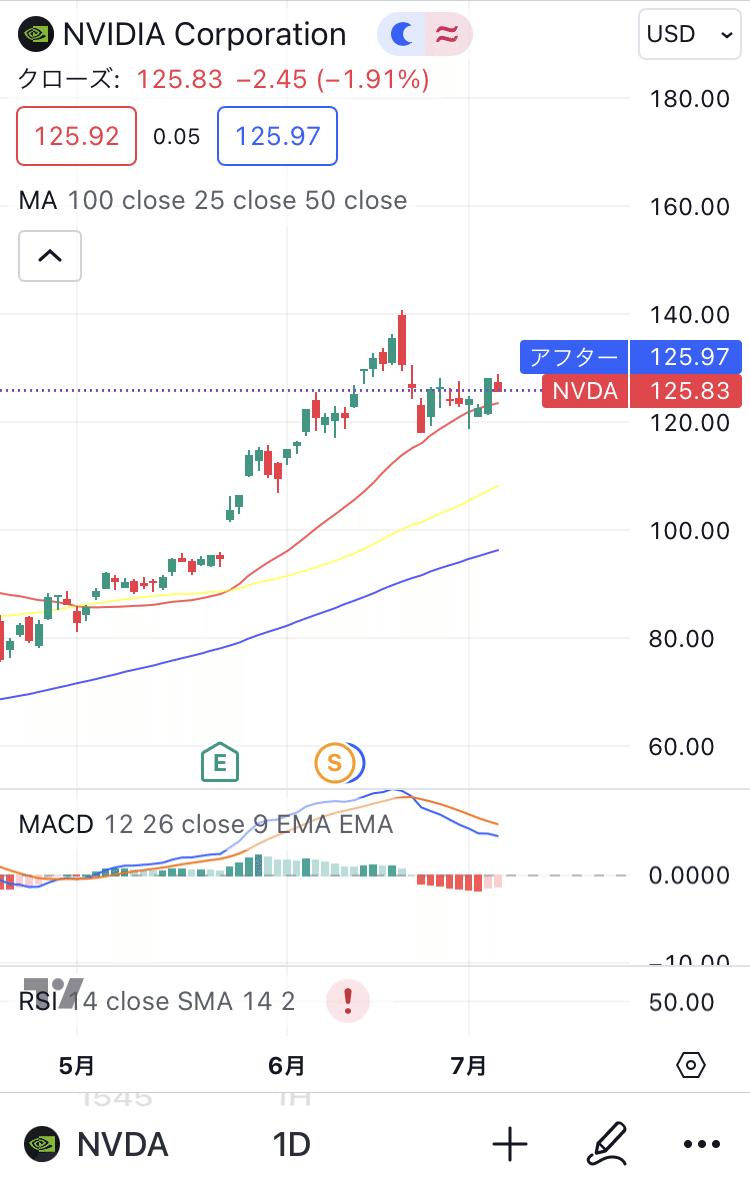Tap the green E earnings marker
This screenshot has height=1180, width=750.
(x=220, y=762)
